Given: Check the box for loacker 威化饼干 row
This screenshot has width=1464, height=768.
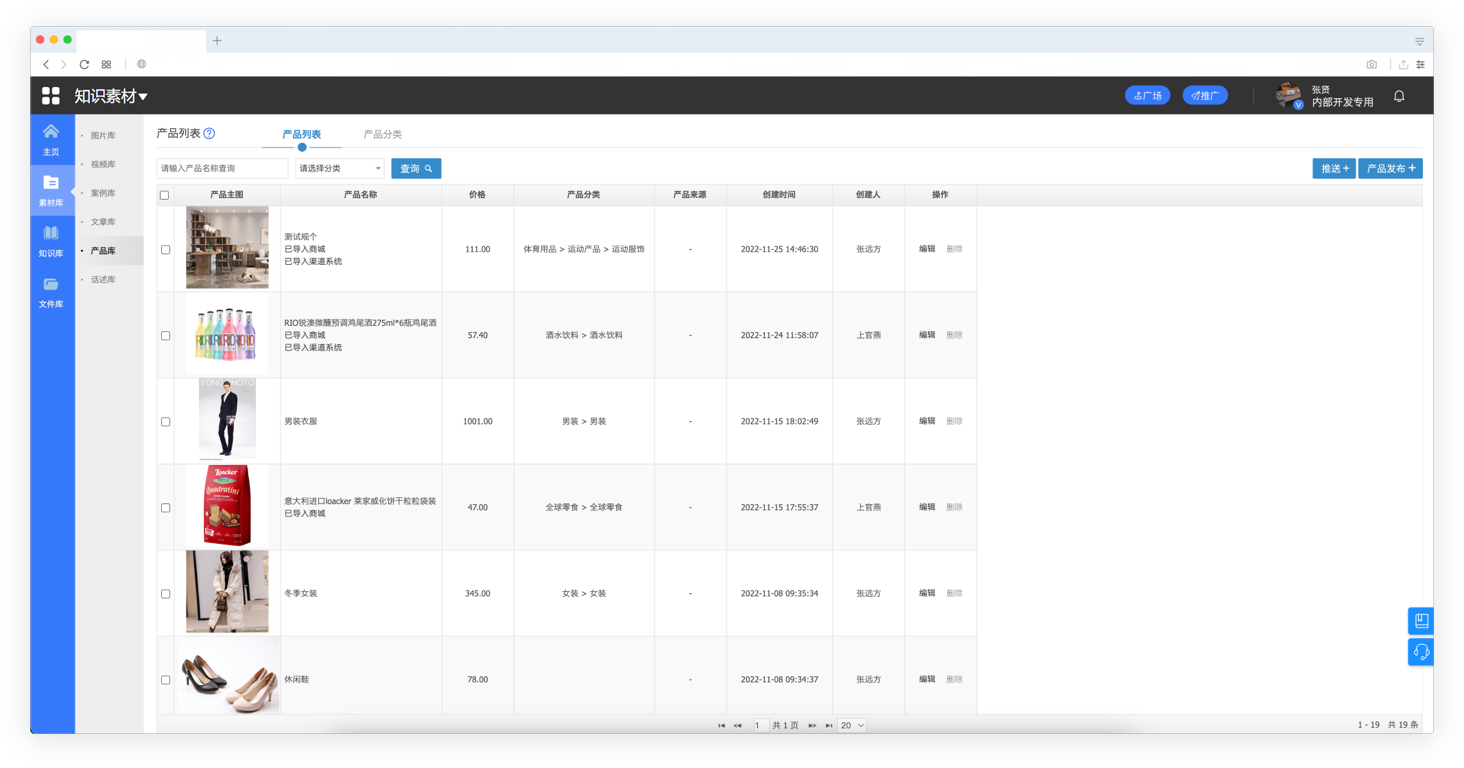Looking at the screenshot, I should click(166, 507).
